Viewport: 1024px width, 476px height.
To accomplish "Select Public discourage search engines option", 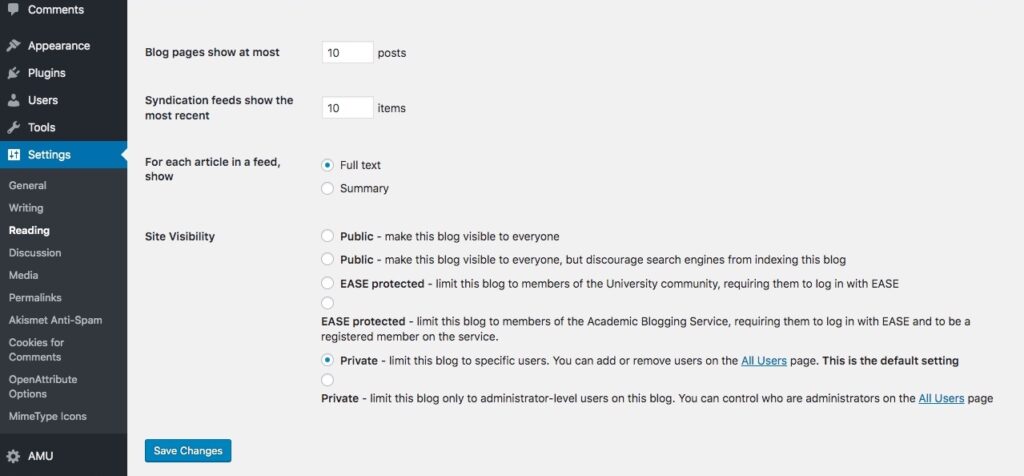I will coord(327,260).
